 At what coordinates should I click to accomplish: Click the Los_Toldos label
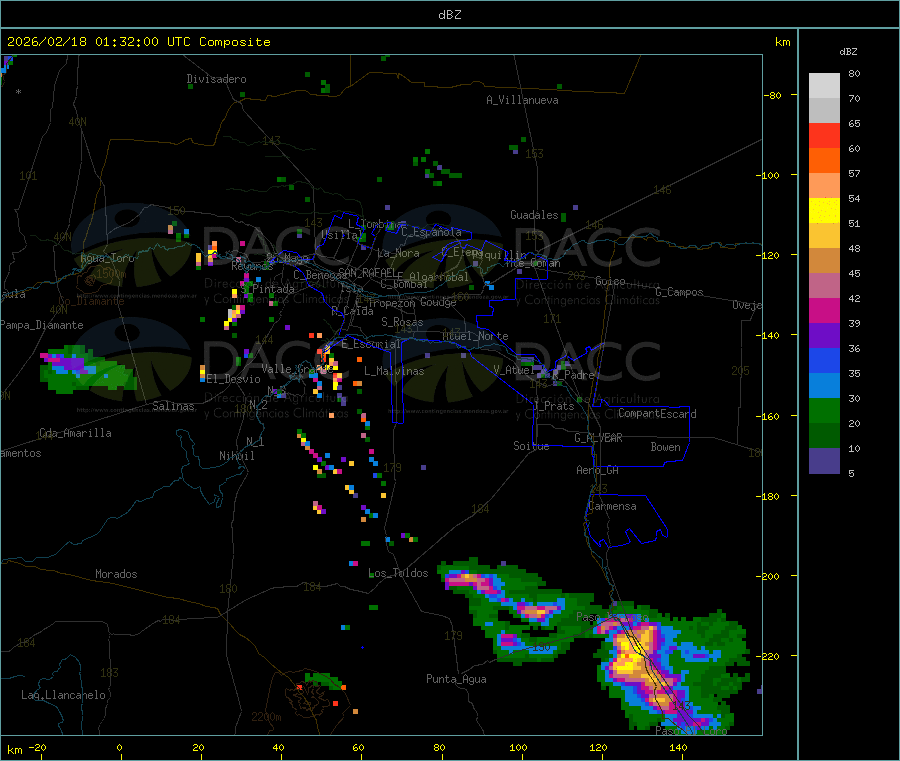coord(398,573)
